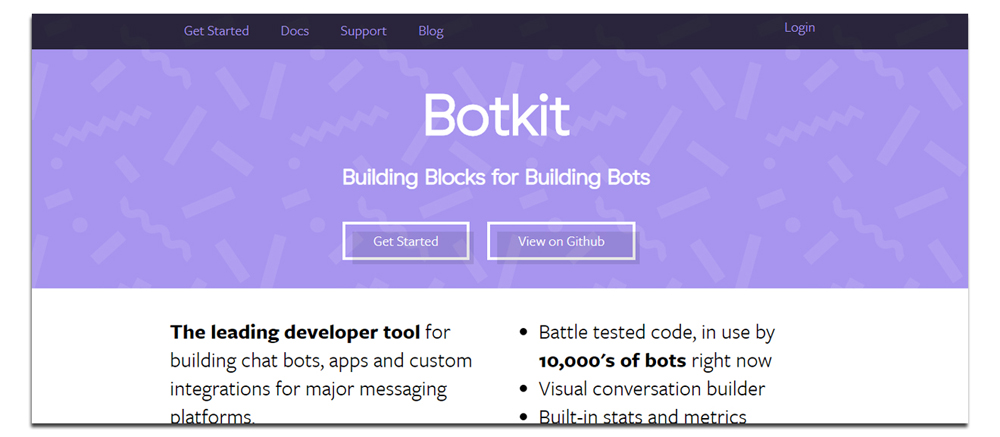This screenshot has height=437, width=1000.
Task: Click 'integrations for major messaging' text line
Action: coord(309,389)
